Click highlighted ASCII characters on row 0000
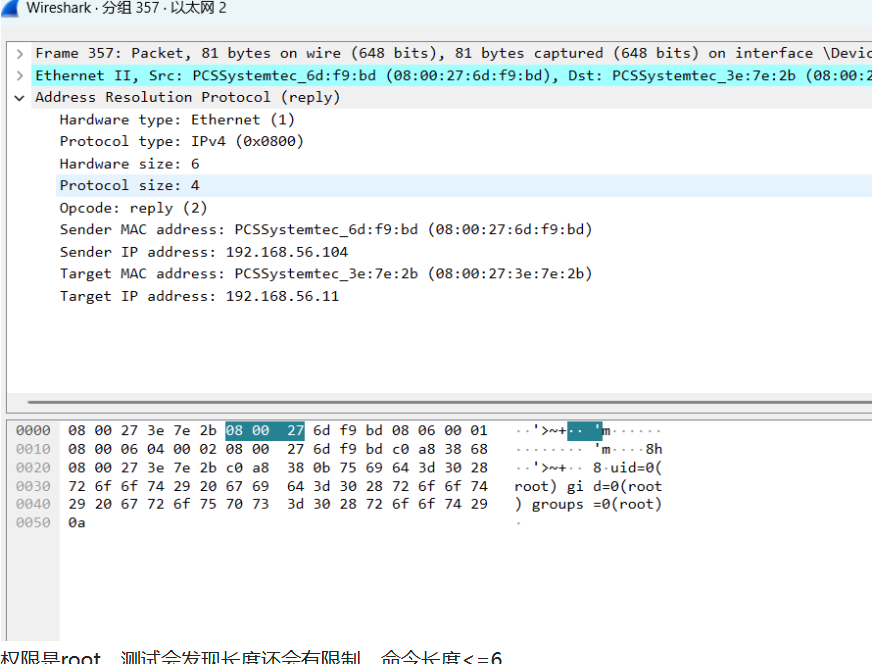The image size is (877, 664). (x=584, y=431)
